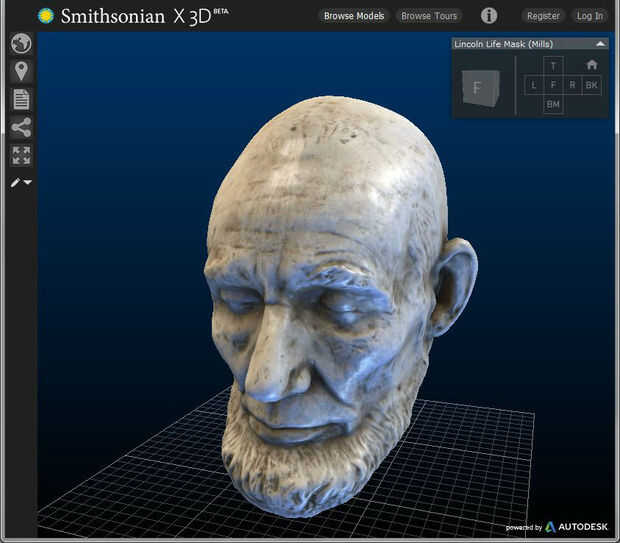The height and width of the screenshot is (543, 620).
Task: Open the pencil tools dropdown
Action: point(21,182)
